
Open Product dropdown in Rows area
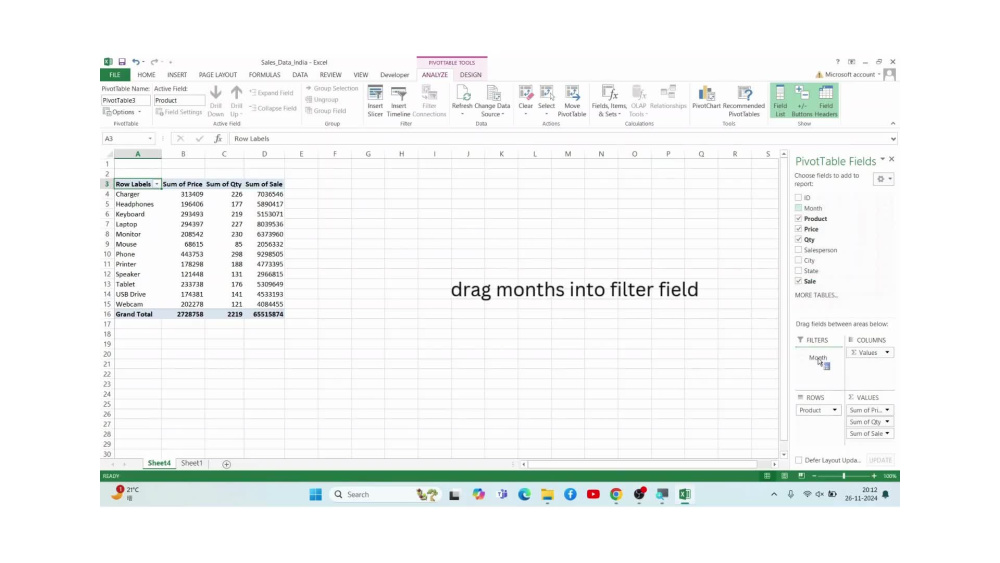point(834,410)
